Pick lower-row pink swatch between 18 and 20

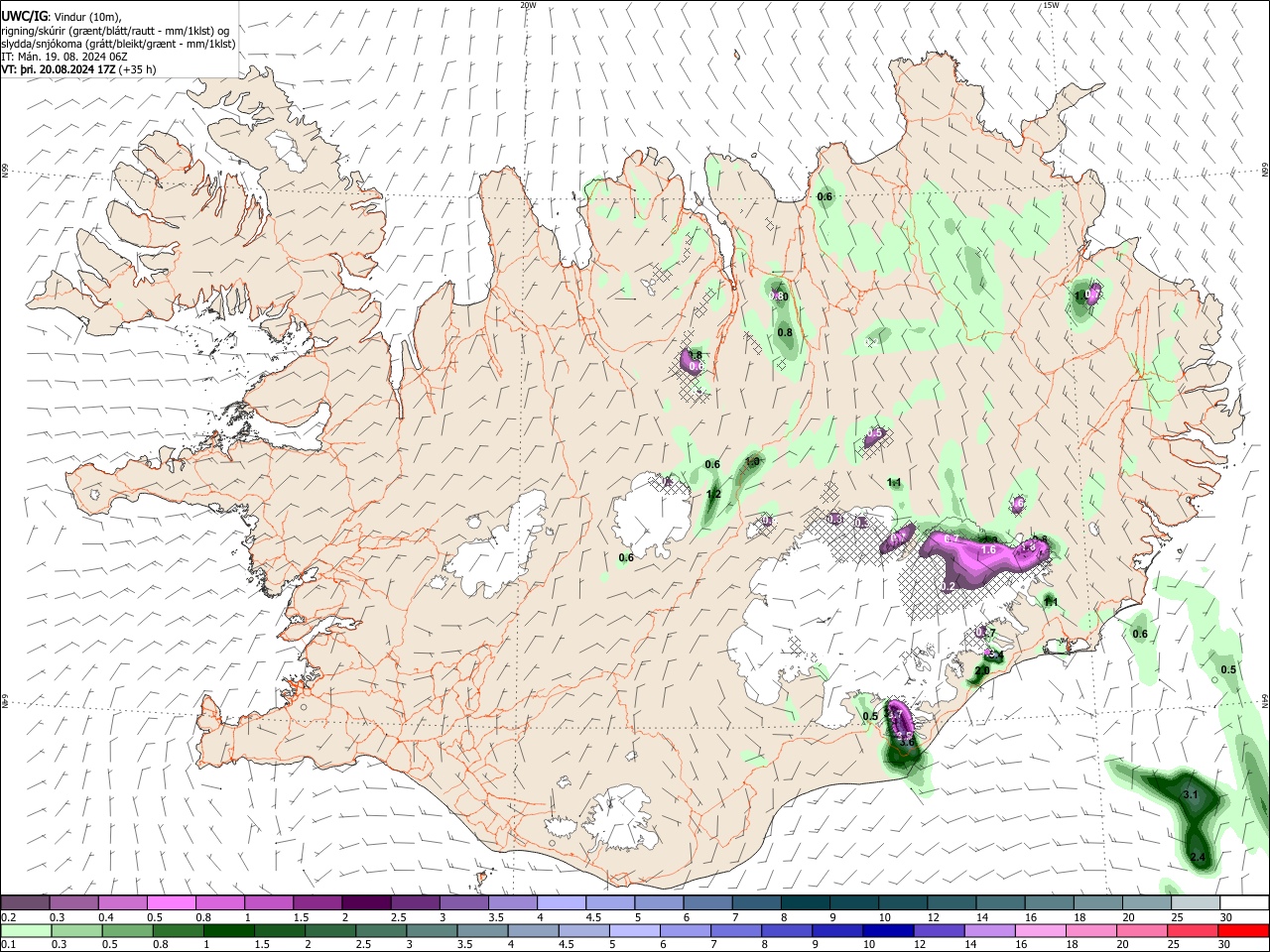click(x=1092, y=930)
